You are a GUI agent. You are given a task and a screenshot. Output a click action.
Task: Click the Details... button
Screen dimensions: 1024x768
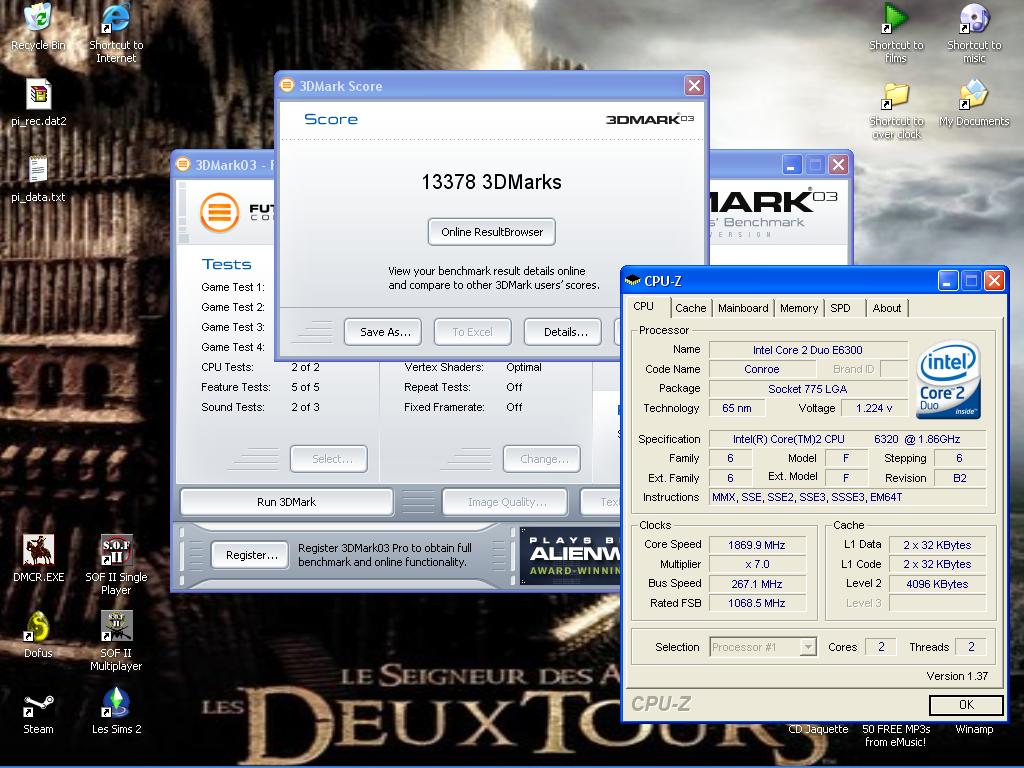pos(562,332)
